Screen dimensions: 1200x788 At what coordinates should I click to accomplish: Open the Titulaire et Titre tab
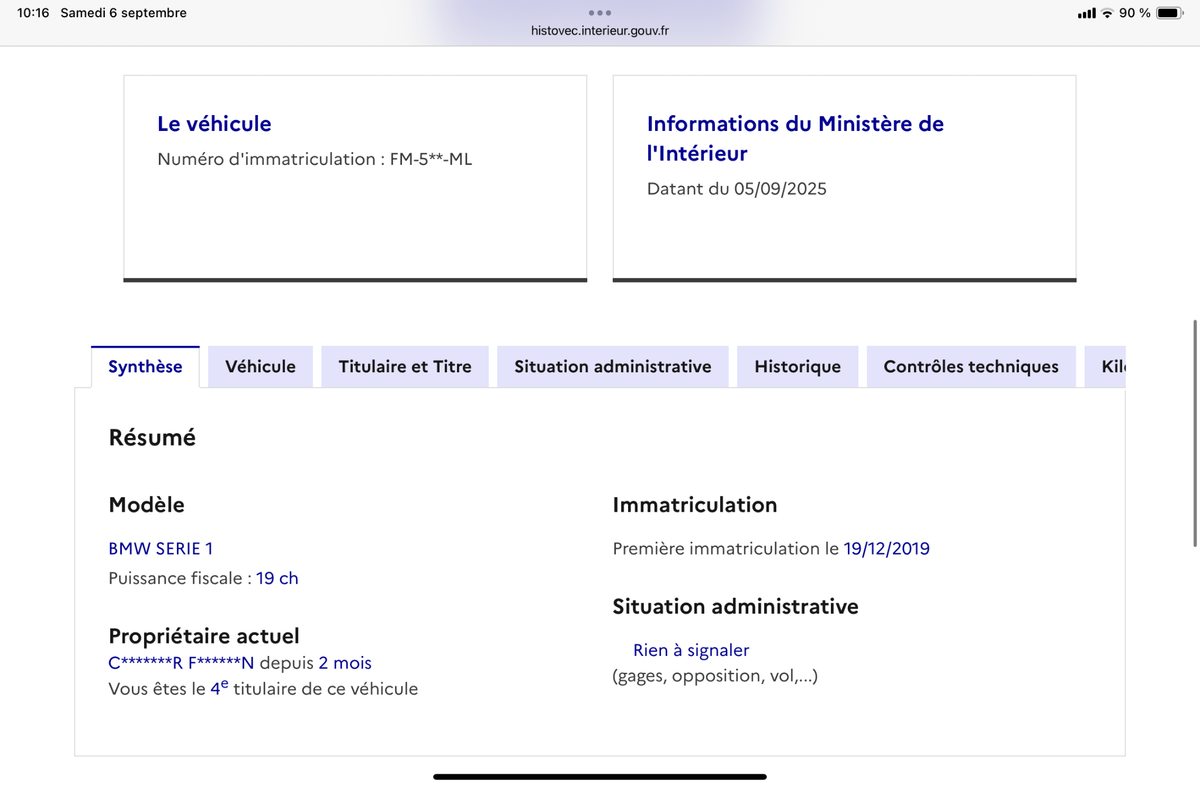click(x=405, y=366)
